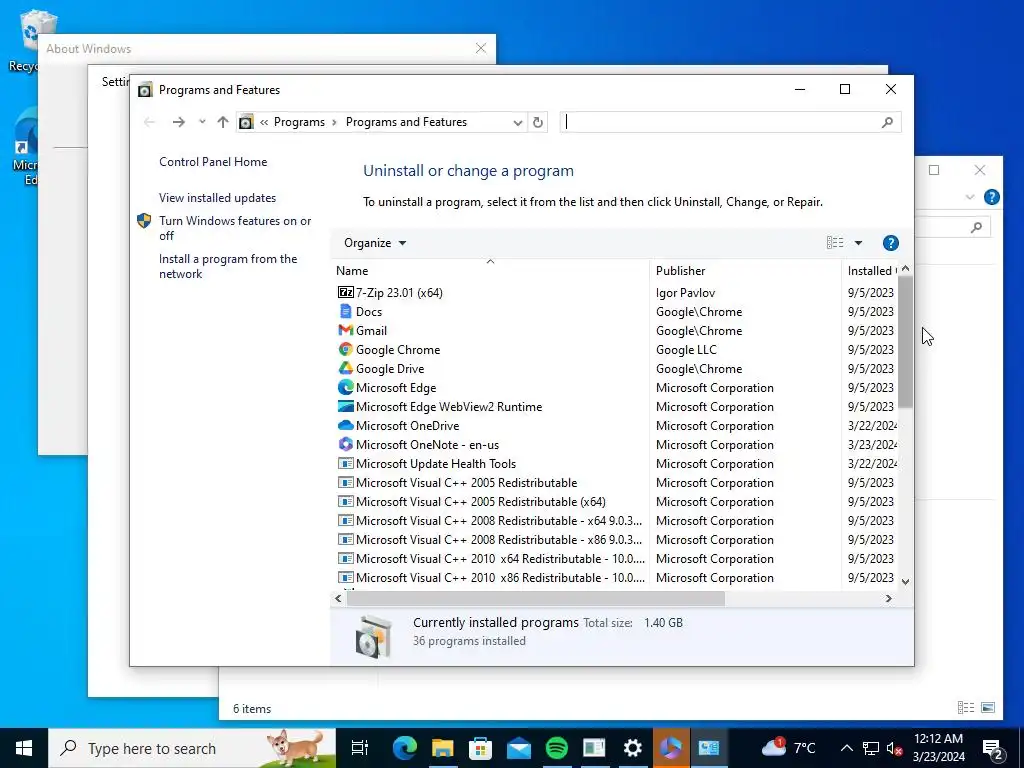1024x768 pixels.
Task: Open the Organize dropdown menu
Action: click(x=375, y=243)
